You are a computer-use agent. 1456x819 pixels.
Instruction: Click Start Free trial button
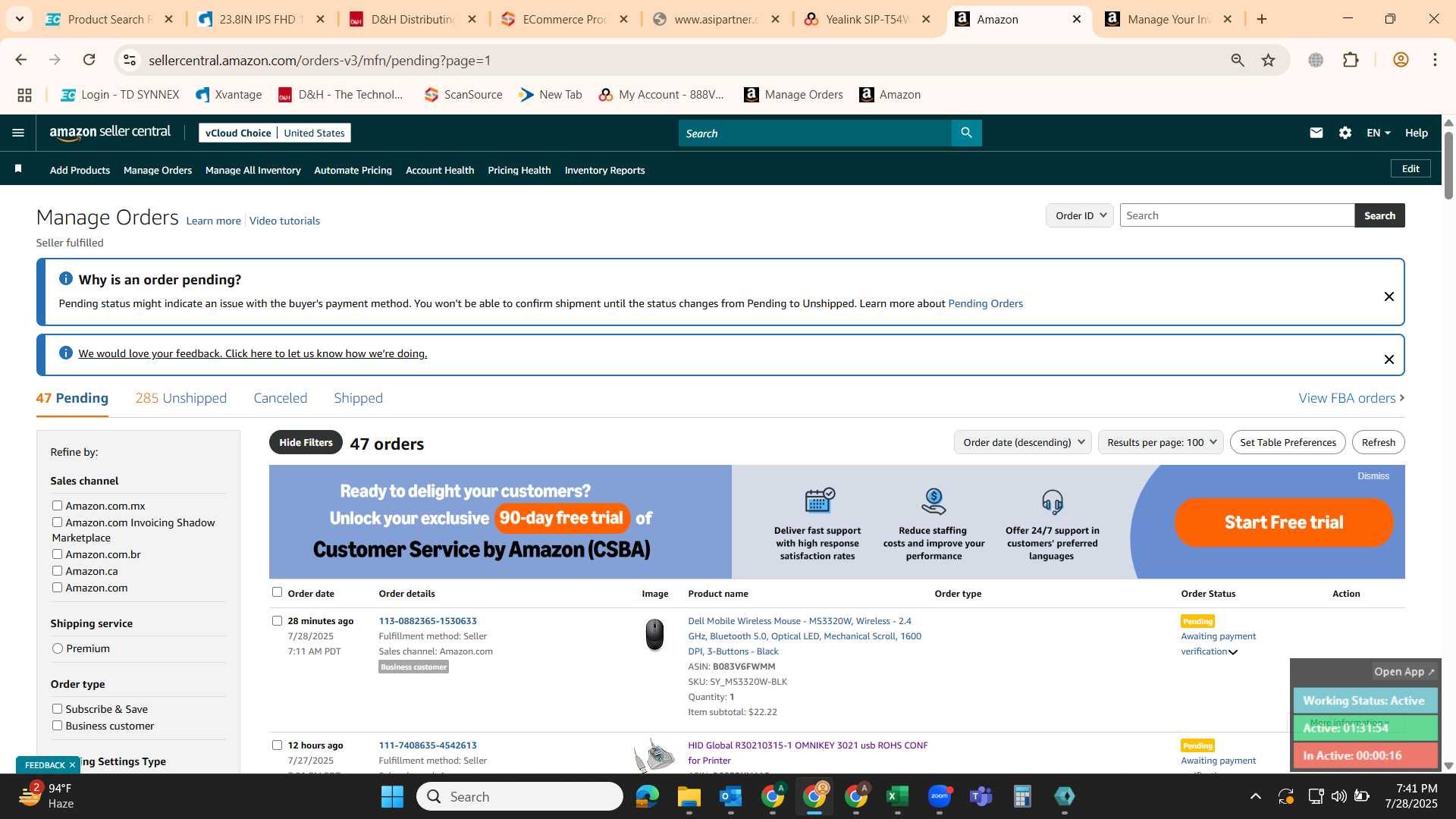pyautogui.click(x=1283, y=522)
